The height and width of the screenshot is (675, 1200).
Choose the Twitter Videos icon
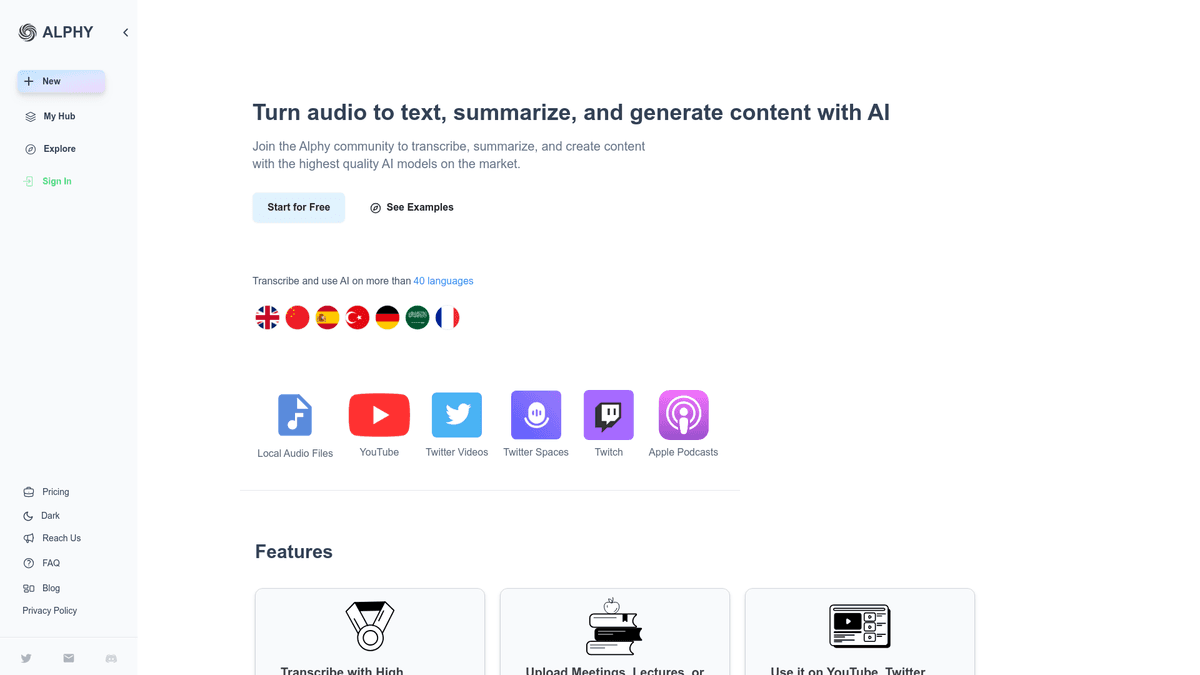point(457,415)
